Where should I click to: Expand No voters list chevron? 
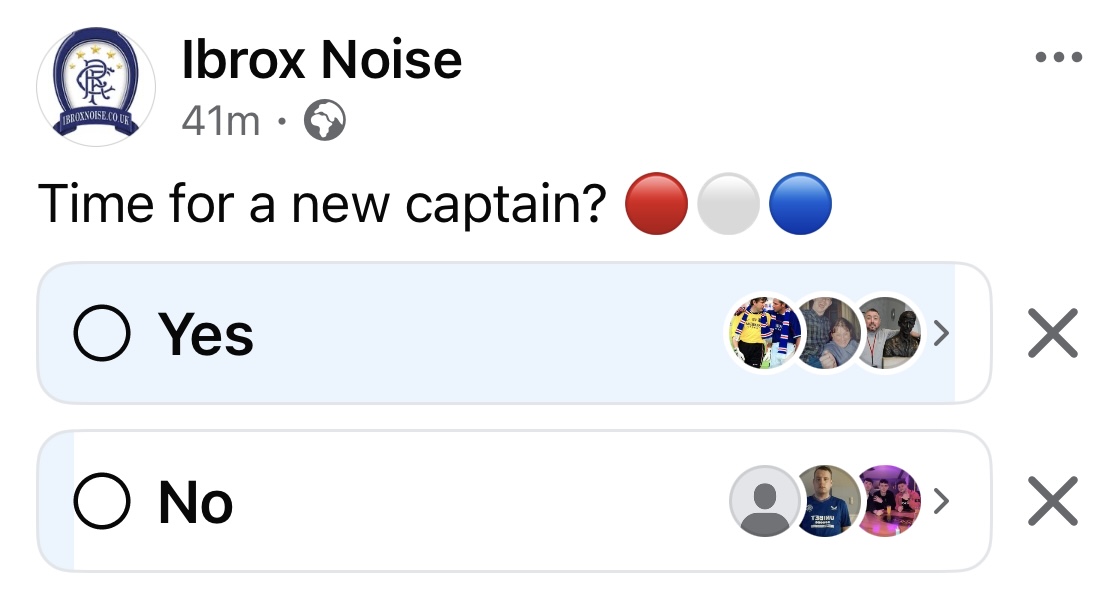941,501
